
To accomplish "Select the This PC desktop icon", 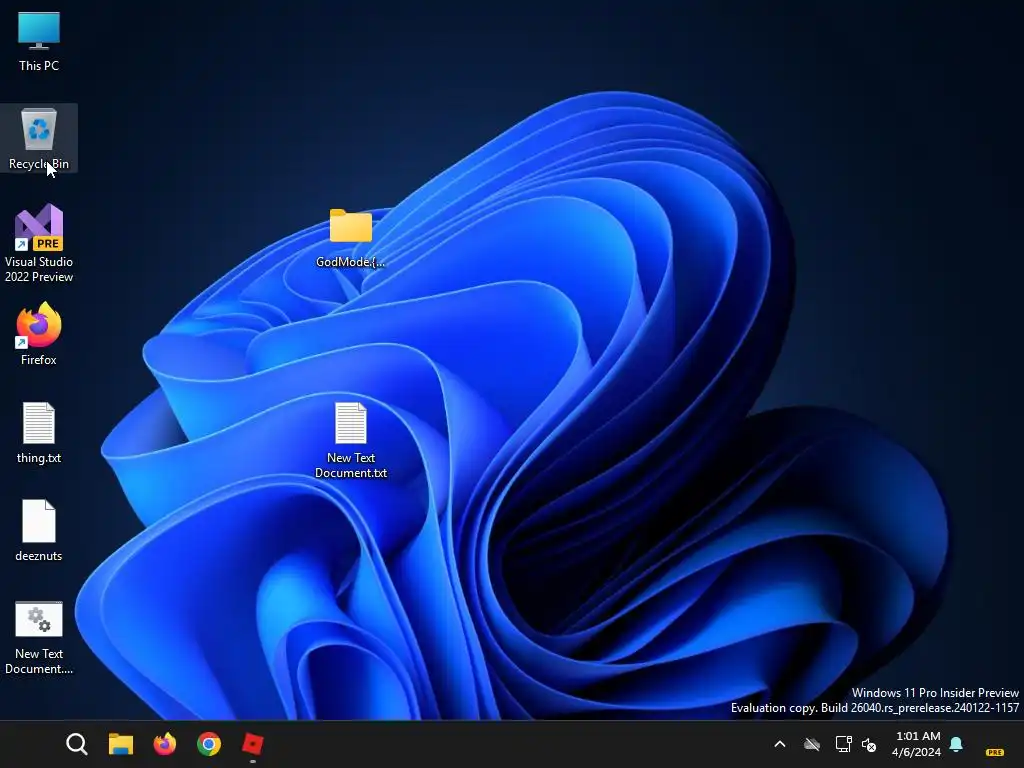I will coord(39,41).
